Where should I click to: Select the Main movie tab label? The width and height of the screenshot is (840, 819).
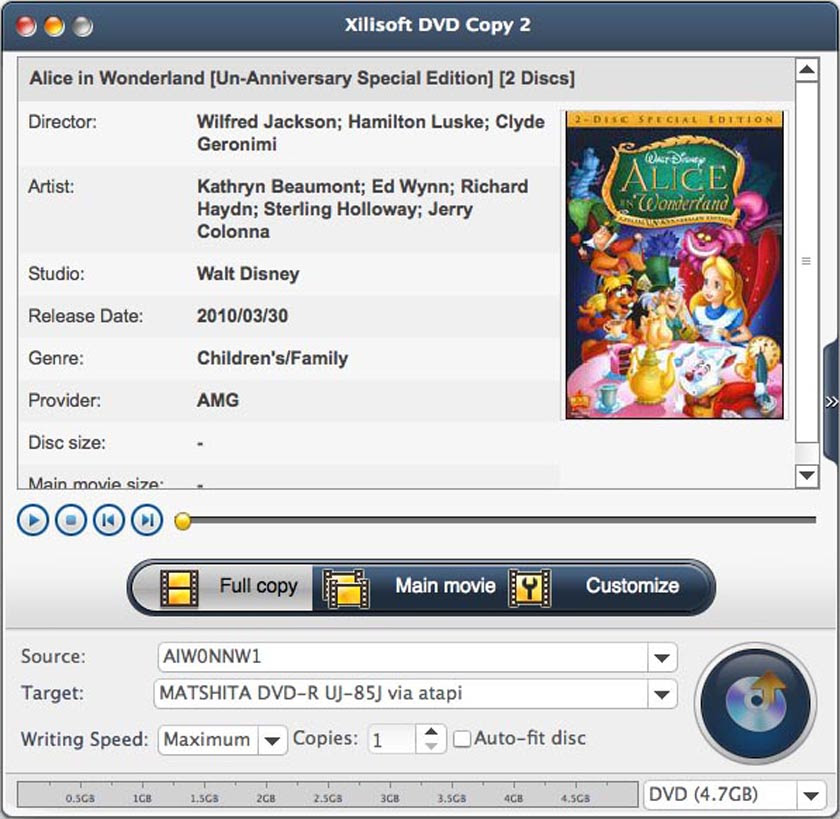pos(446,588)
